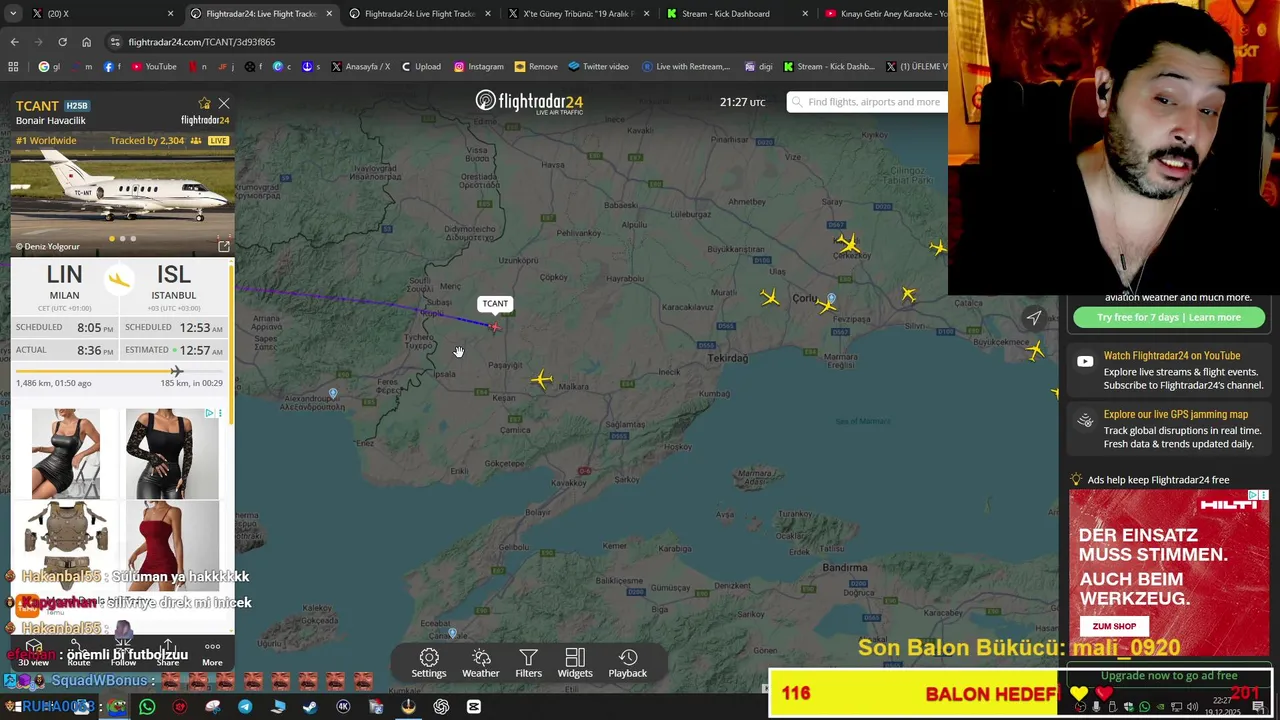Open ad choices icon on left ad
Viewport: 1280px width, 720px height.
pos(209,413)
